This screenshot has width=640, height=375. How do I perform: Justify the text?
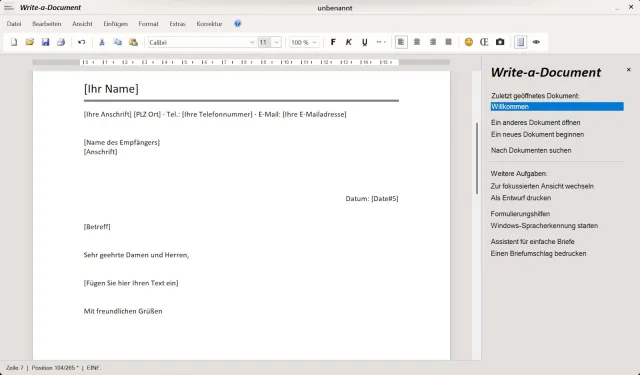(448, 42)
